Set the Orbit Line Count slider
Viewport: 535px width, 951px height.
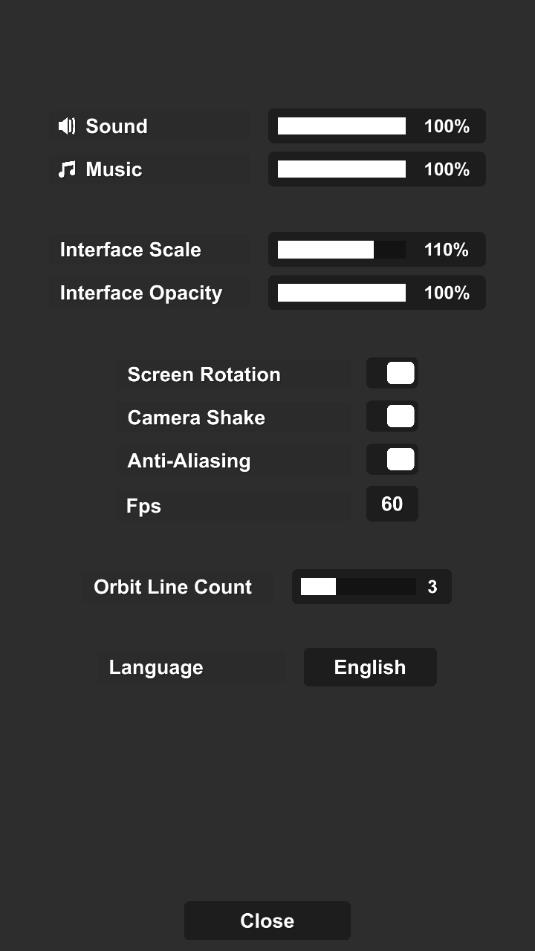358,586
